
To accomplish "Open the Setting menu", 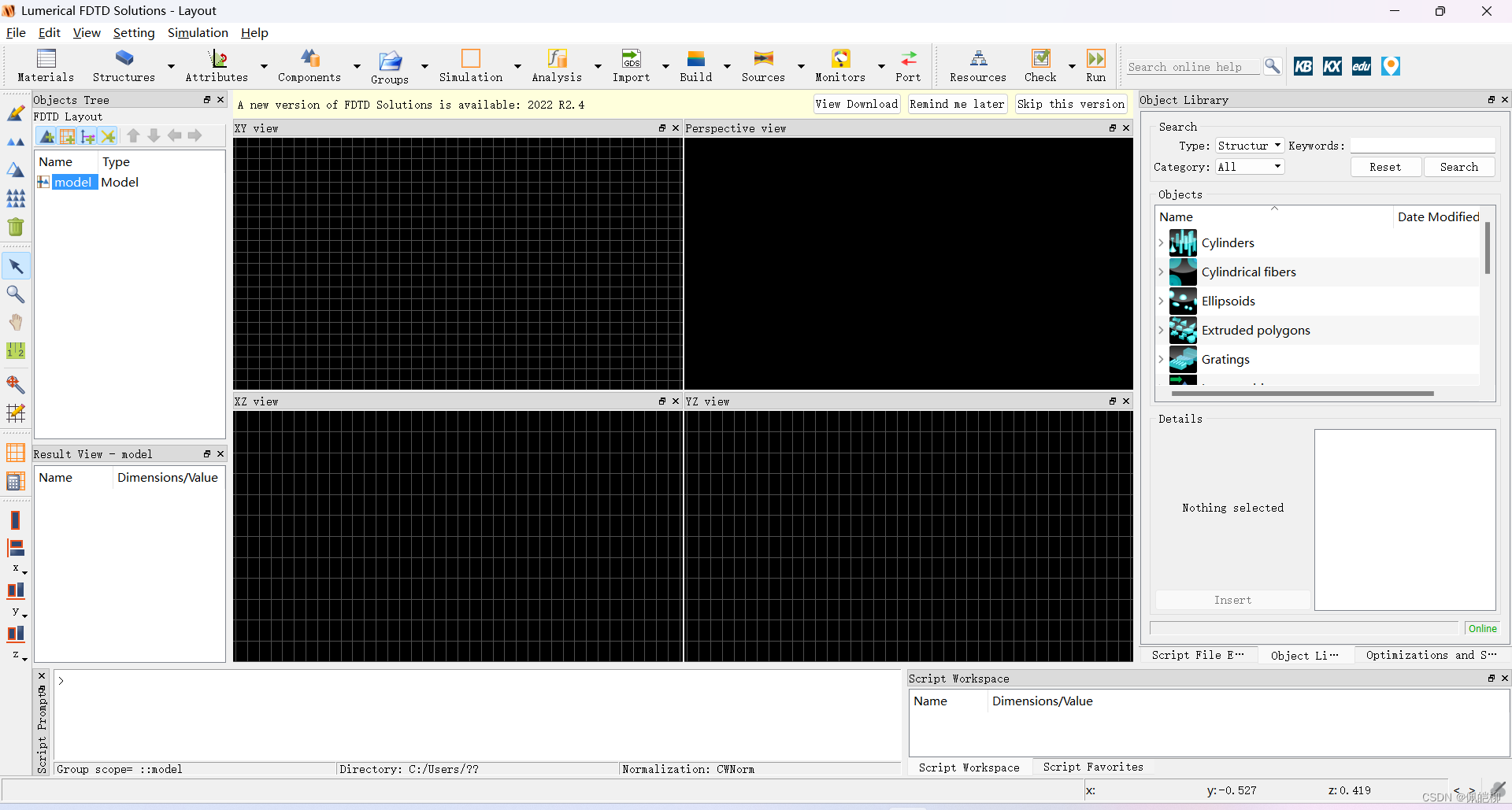I will tap(134, 32).
